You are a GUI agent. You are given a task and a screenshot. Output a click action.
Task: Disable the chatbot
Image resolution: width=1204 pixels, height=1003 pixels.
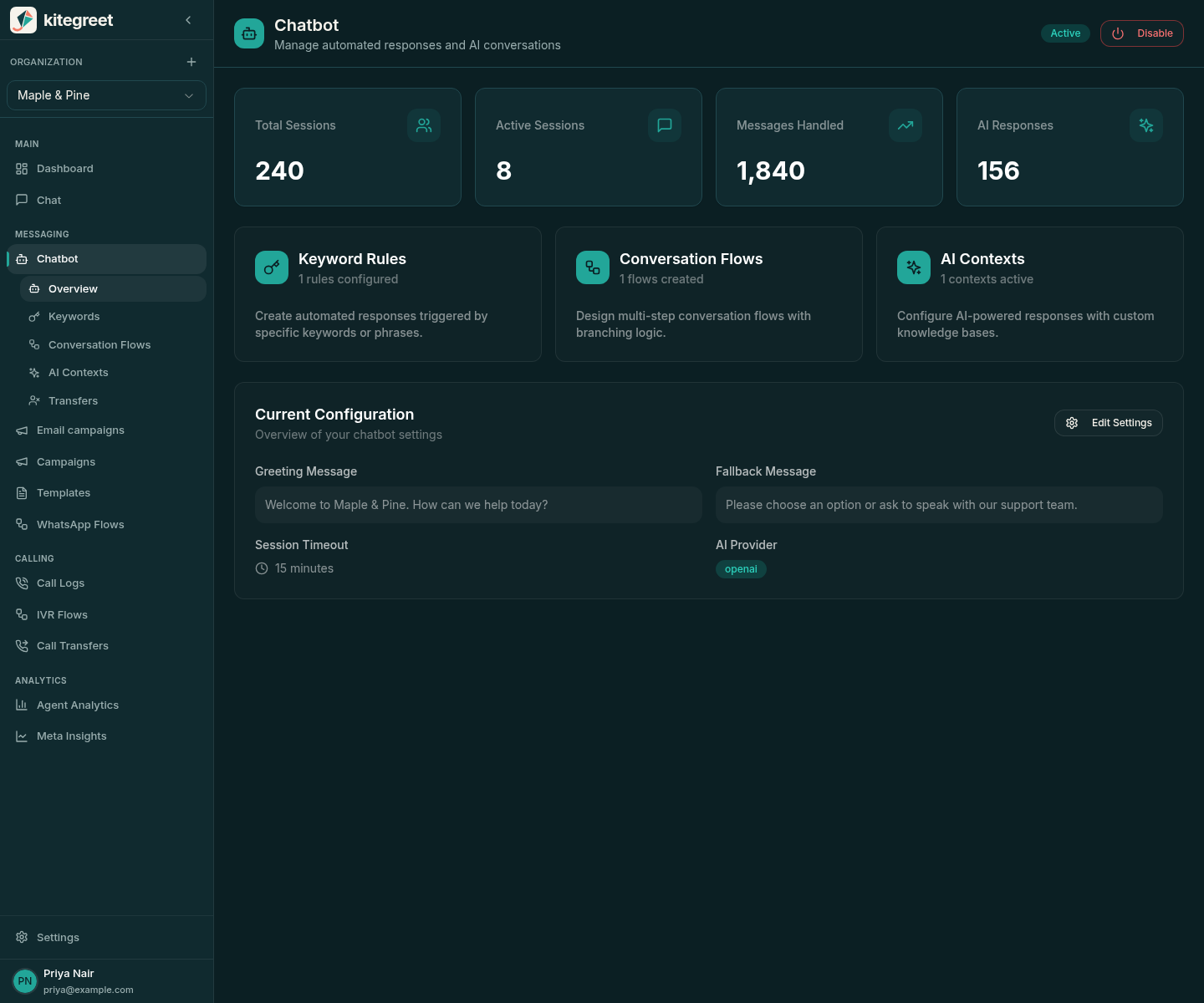(1142, 33)
